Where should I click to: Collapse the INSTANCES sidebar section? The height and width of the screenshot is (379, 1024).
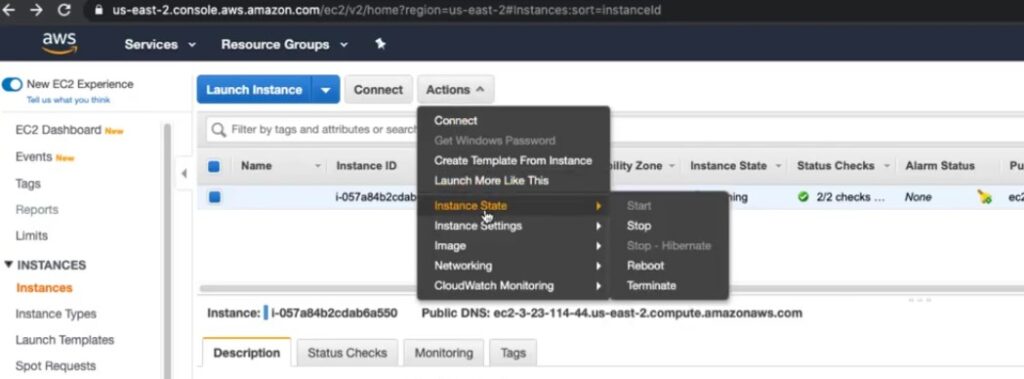(8, 265)
